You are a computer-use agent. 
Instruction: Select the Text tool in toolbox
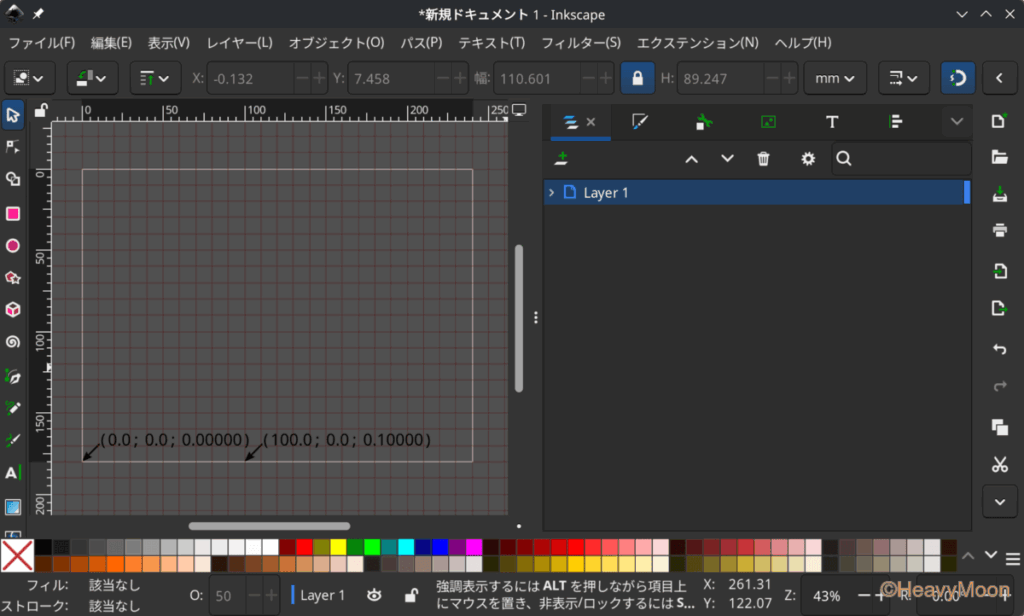pos(13,472)
